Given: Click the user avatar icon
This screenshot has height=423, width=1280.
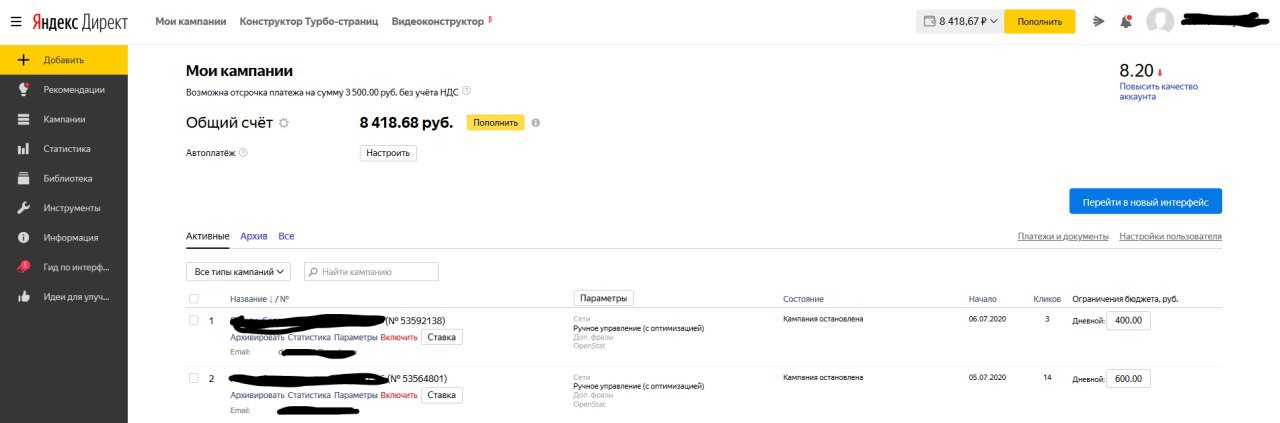Looking at the screenshot, I should click(1160, 21).
